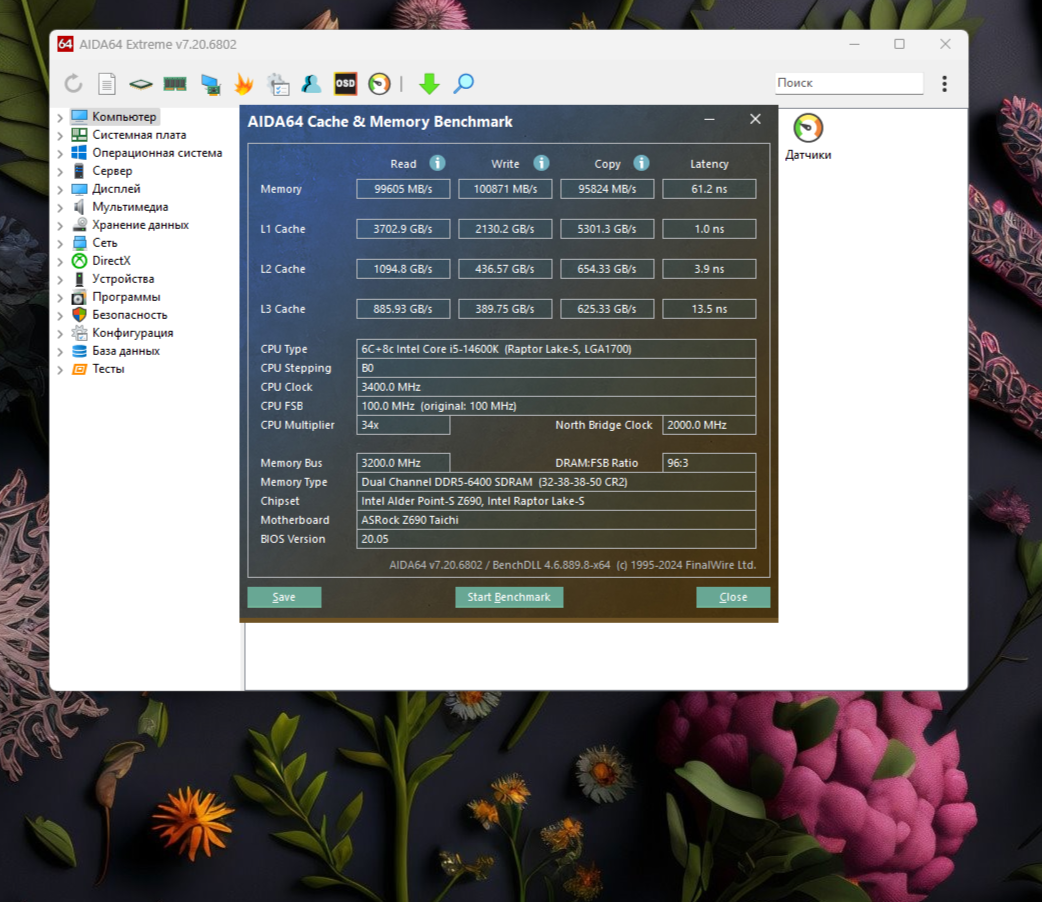Screen dimensions: 1042x902
Task: Open the Report toolbar icon
Action: pyautogui.click(x=107, y=84)
